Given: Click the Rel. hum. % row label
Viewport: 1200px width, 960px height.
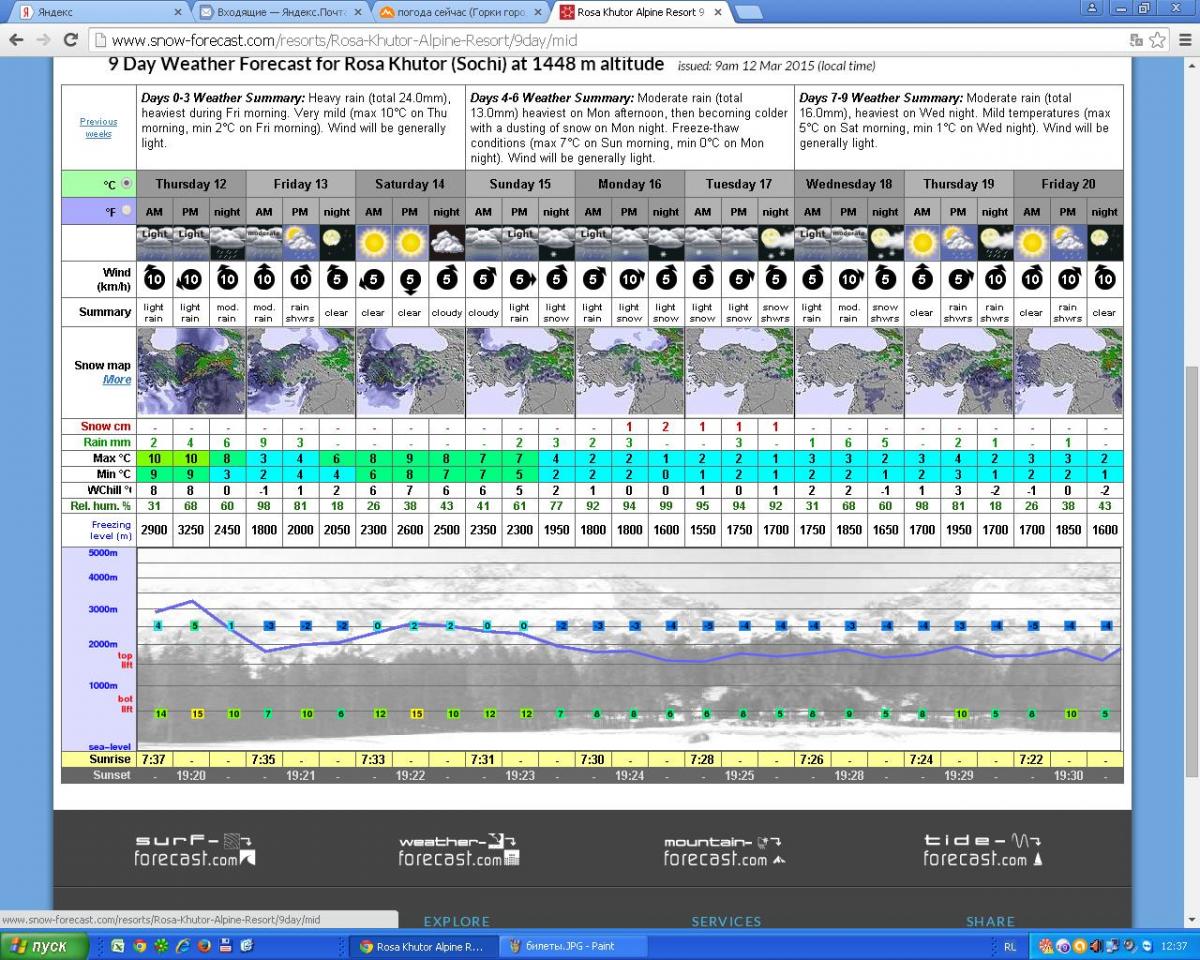Looking at the screenshot, I should click(99, 505).
